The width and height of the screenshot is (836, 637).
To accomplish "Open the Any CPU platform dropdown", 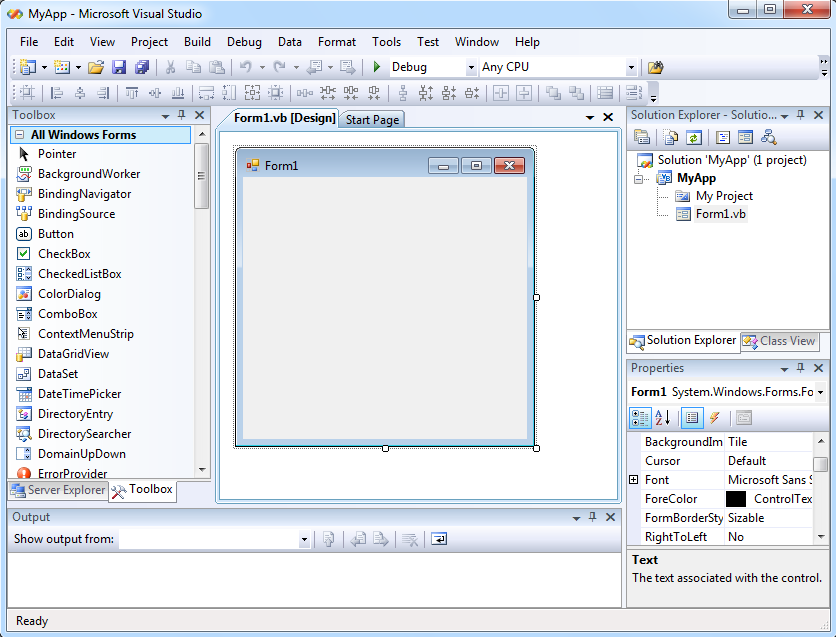I will coord(631,68).
